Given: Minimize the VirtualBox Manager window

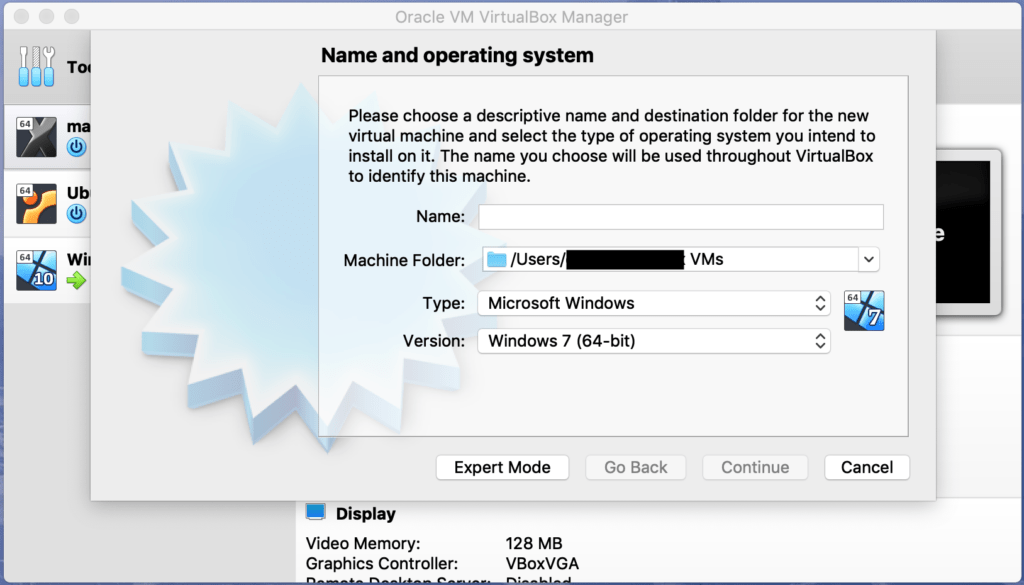Looking at the screenshot, I should [x=46, y=16].
